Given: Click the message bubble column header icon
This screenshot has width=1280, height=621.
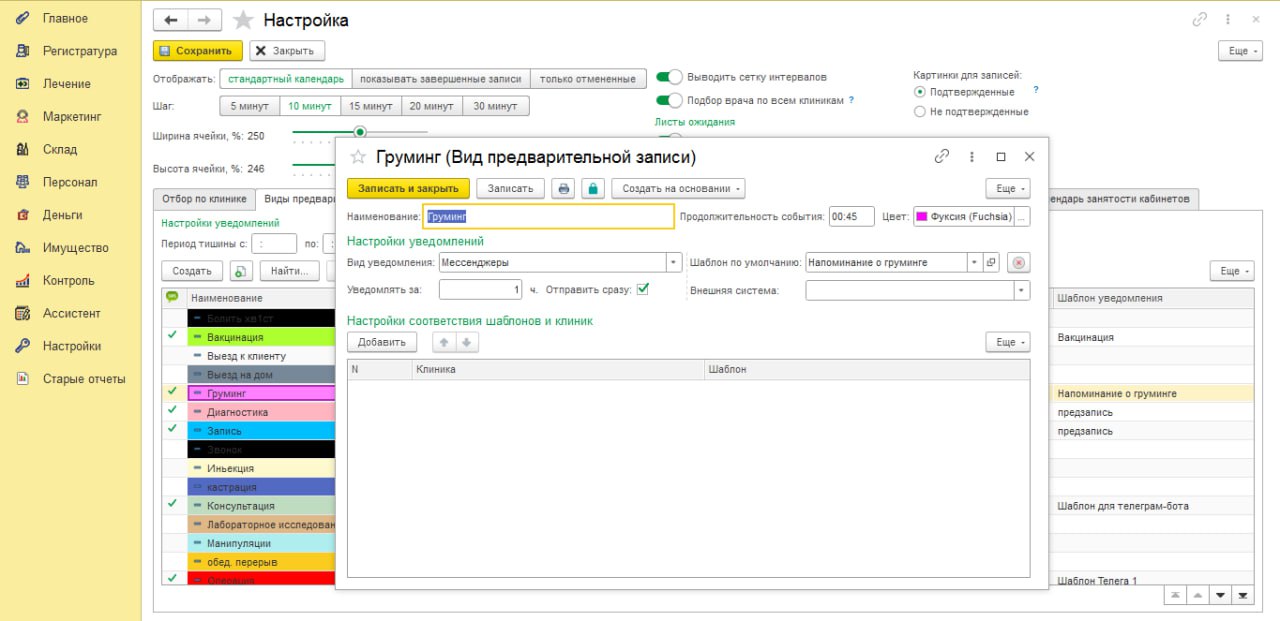Looking at the screenshot, I should click(172, 297).
